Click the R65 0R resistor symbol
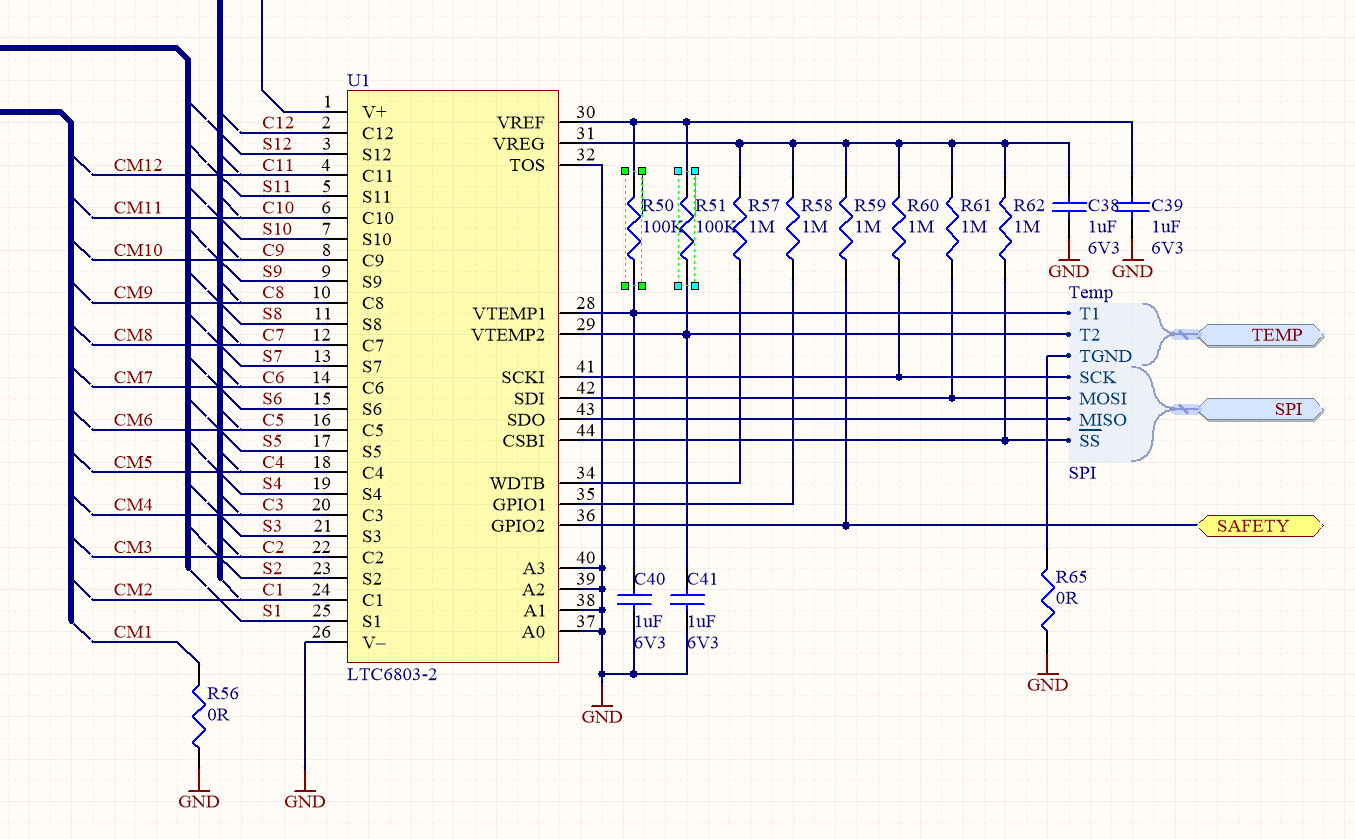 tap(1047, 600)
